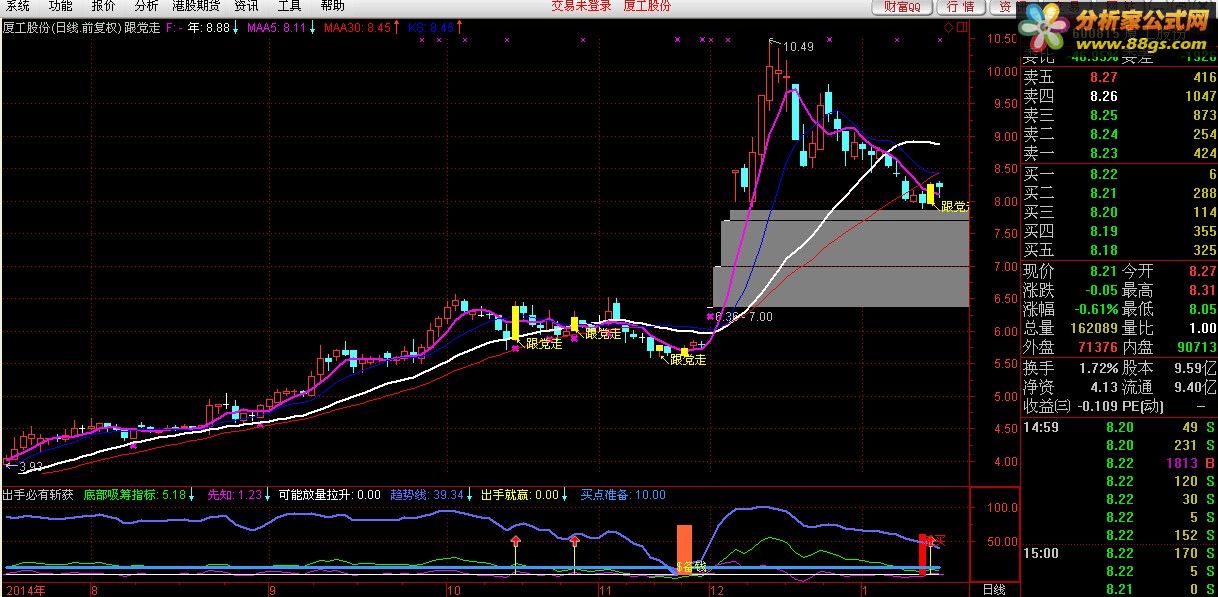Select the 卖四 order row at 8.26
The width and height of the screenshot is (1218, 597).
(x=1119, y=96)
